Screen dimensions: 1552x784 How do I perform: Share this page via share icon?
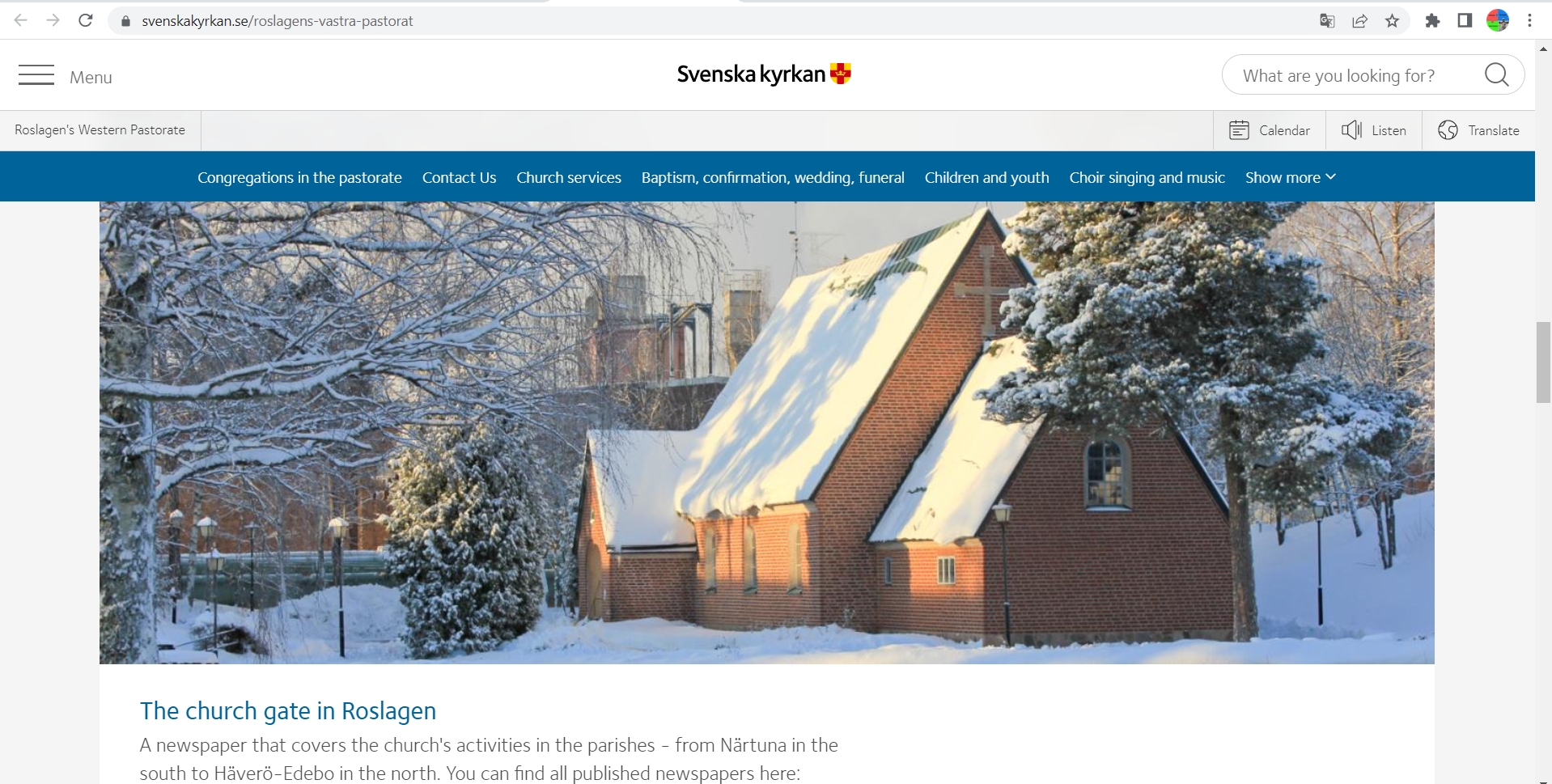(1359, 21)
